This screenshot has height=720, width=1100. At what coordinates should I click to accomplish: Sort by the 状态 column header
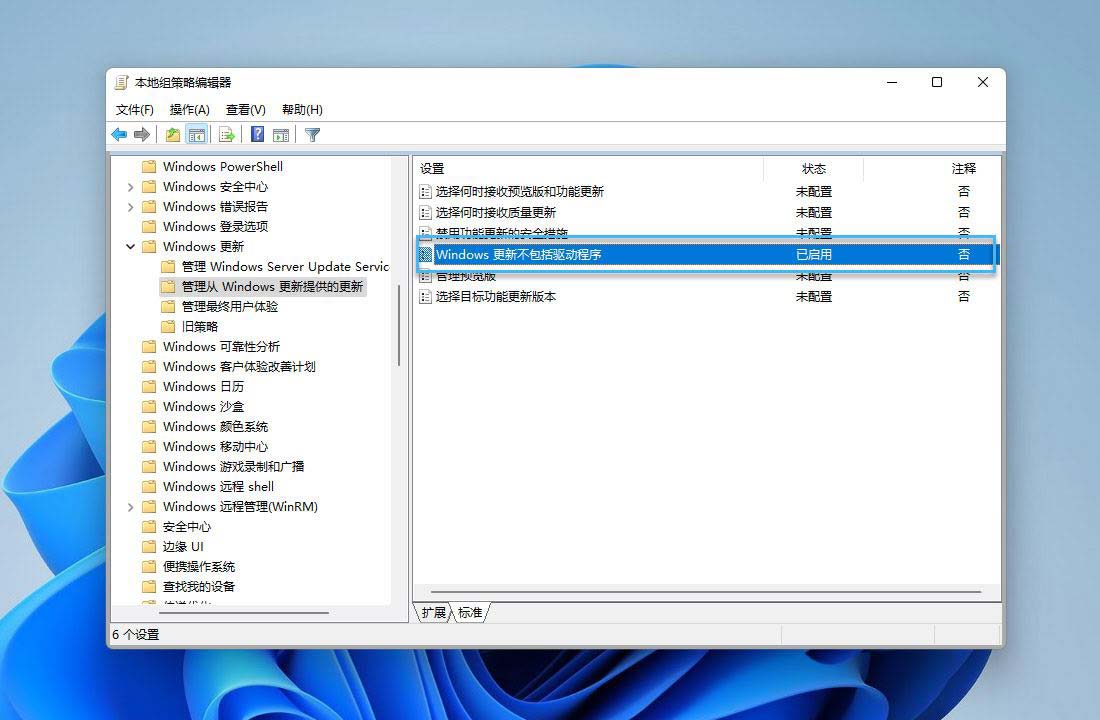813,169
